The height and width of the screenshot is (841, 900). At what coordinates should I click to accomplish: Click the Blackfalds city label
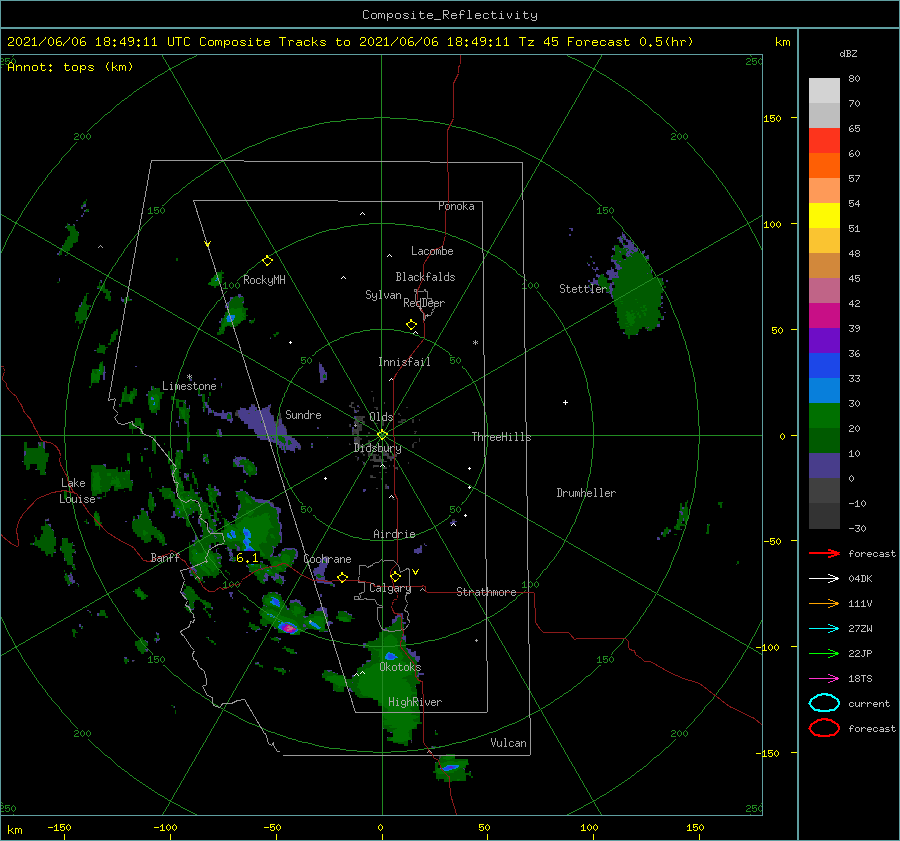pos(425,277)
